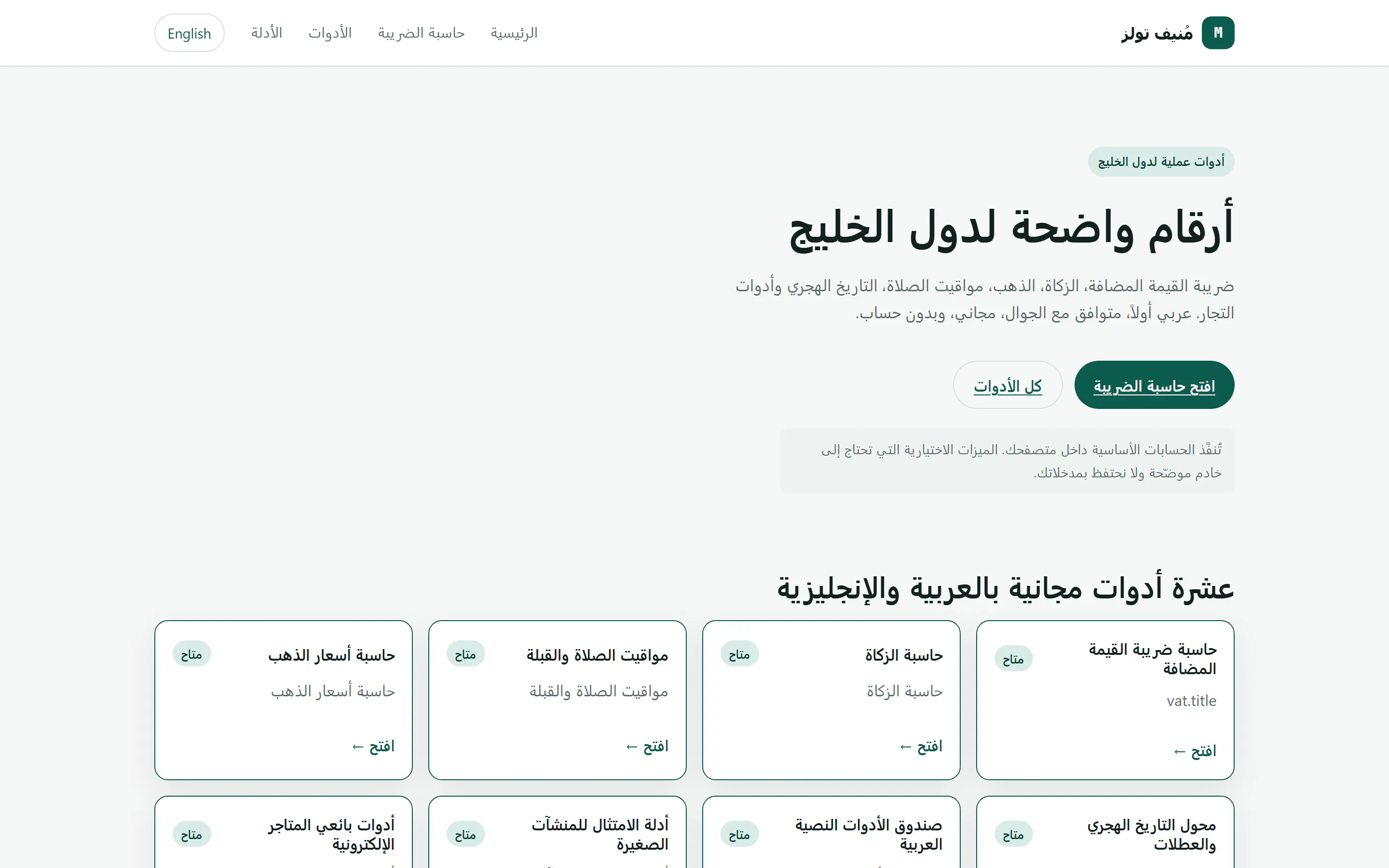Open the حاسبة أسعار الذهب card title

tap(331, 655)
